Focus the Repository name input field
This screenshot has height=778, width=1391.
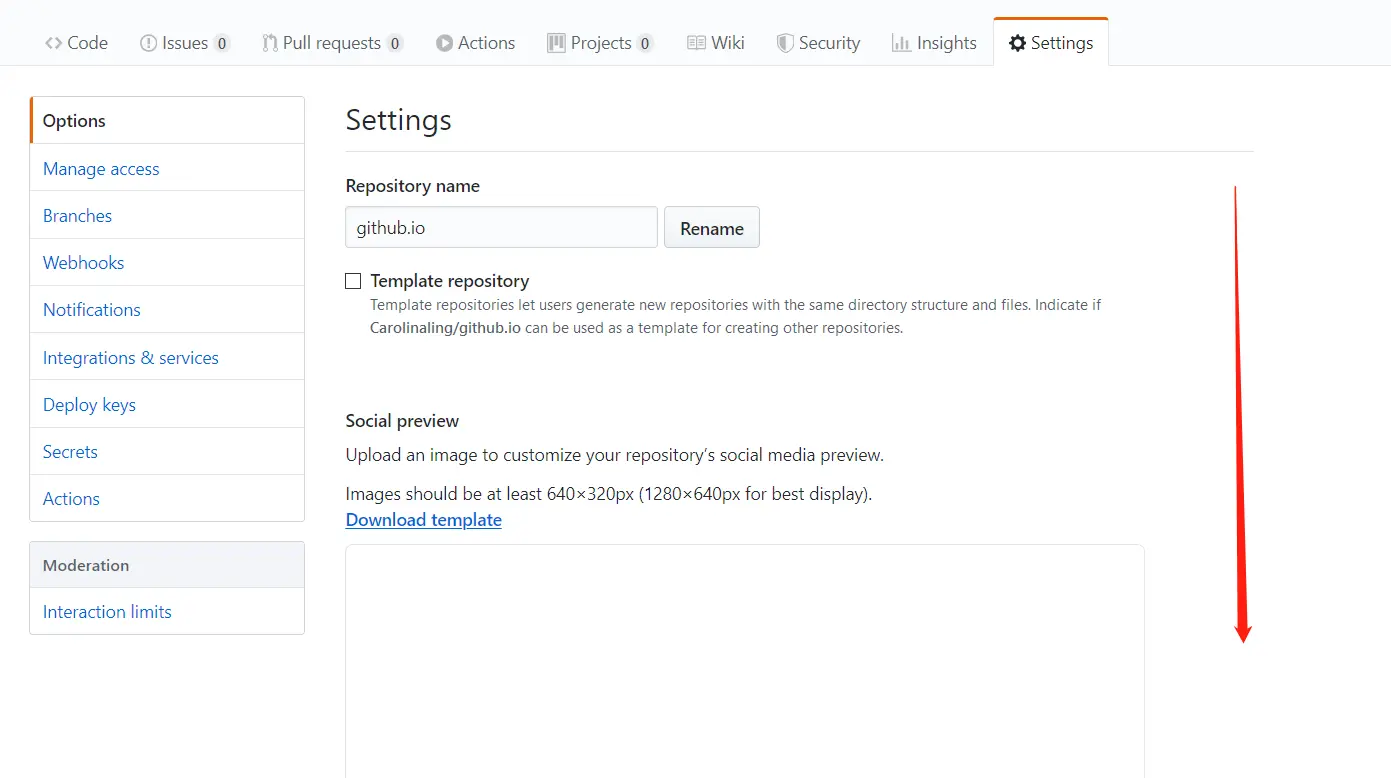pyautogui.click(x=501, y=228)
